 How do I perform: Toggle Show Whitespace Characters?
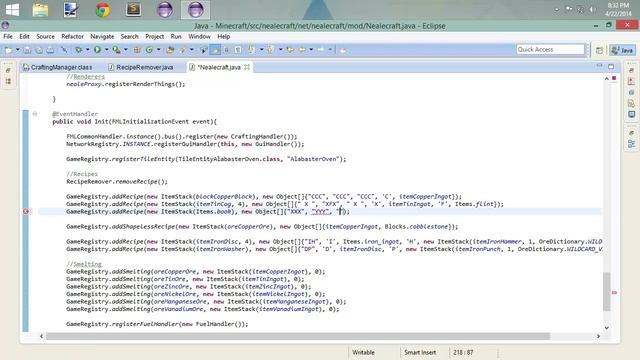pyautogui.click(x=238, y=50)
